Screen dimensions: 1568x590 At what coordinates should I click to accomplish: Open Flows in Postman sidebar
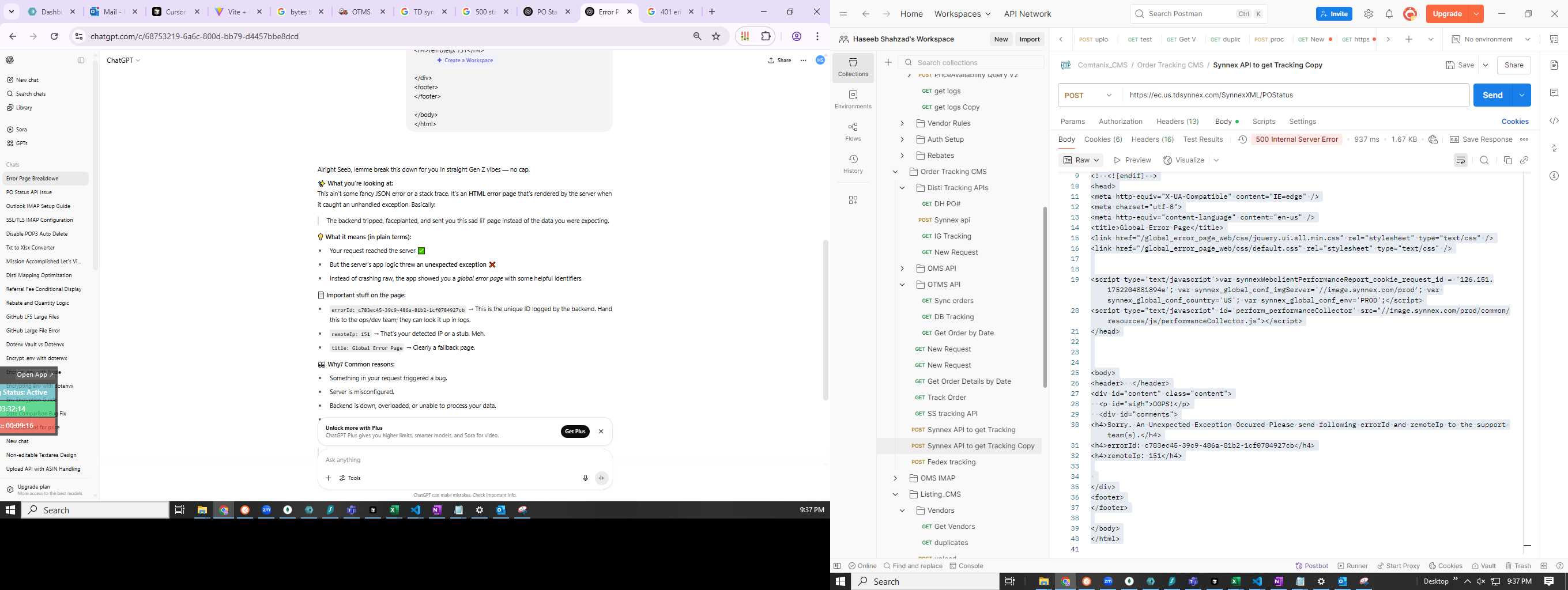point(853,131)
